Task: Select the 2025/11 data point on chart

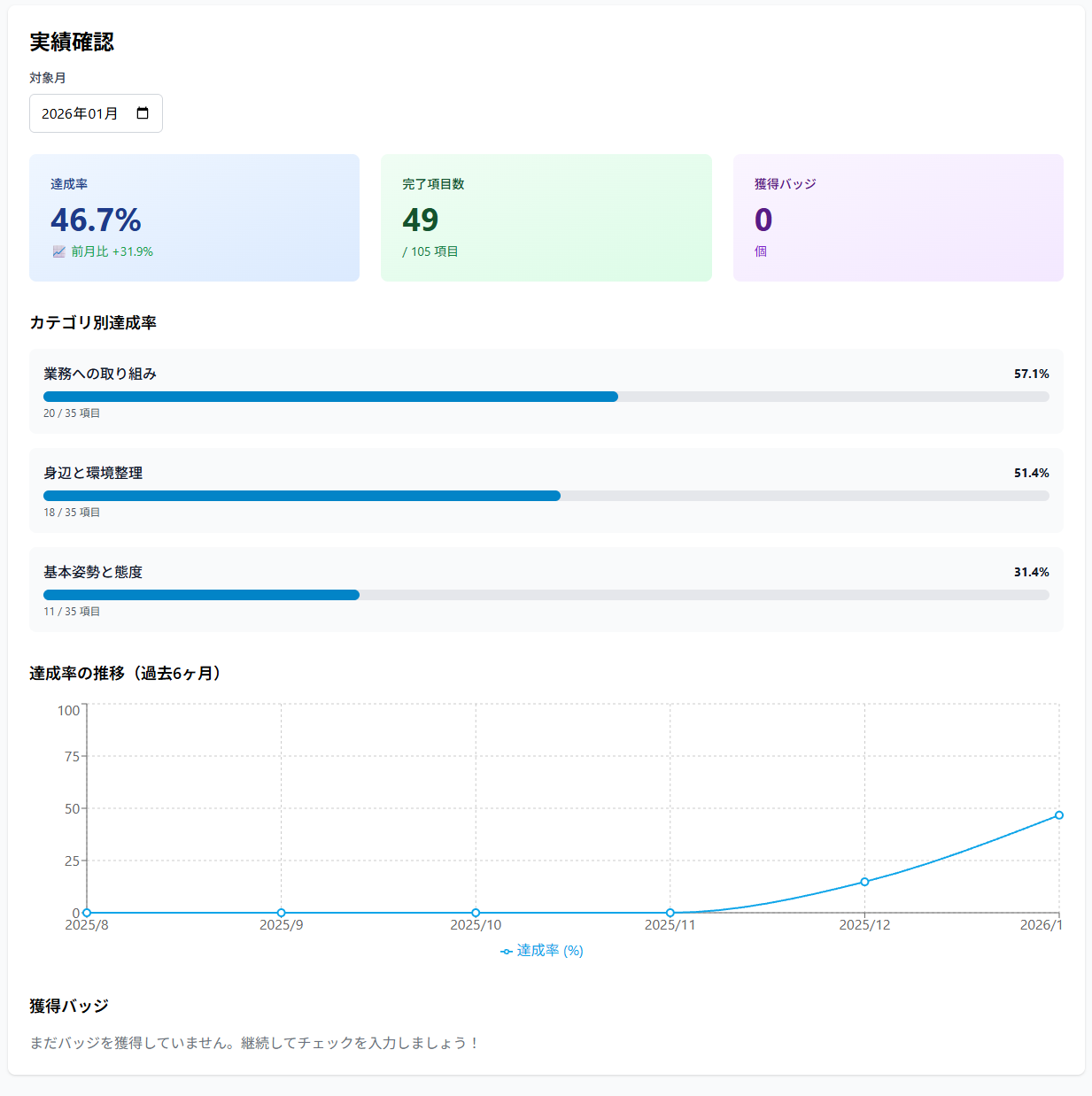Action: coord(670,913)
